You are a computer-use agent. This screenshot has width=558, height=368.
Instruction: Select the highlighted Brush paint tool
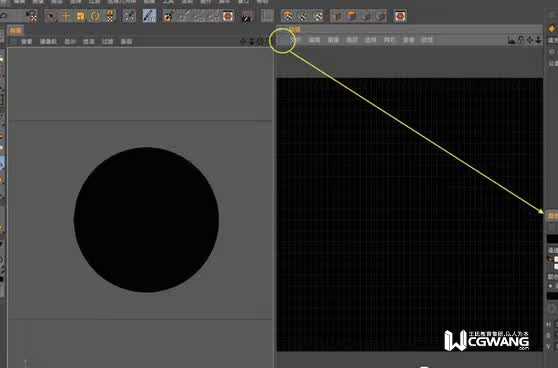pyautogui.click(x=149, y=16)
